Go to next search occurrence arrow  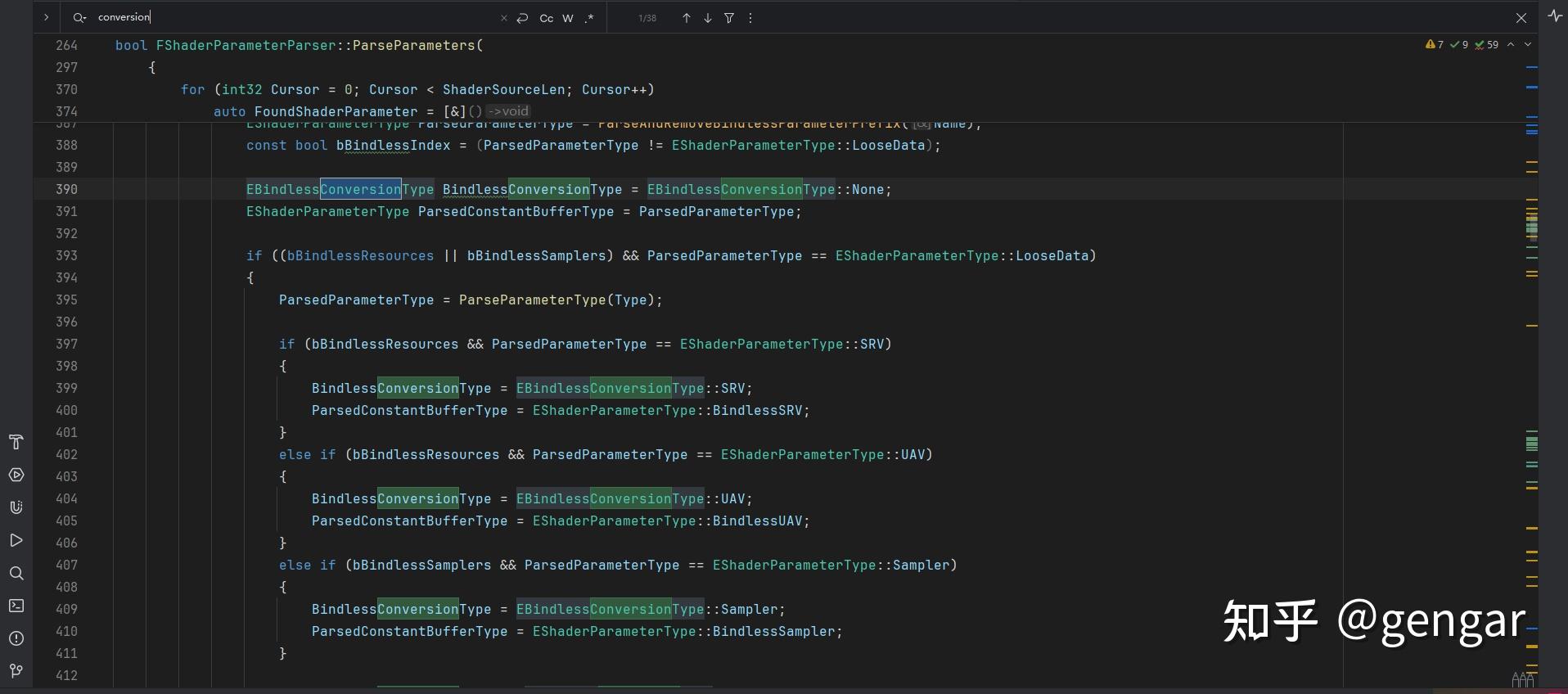(x=708, y=18)
